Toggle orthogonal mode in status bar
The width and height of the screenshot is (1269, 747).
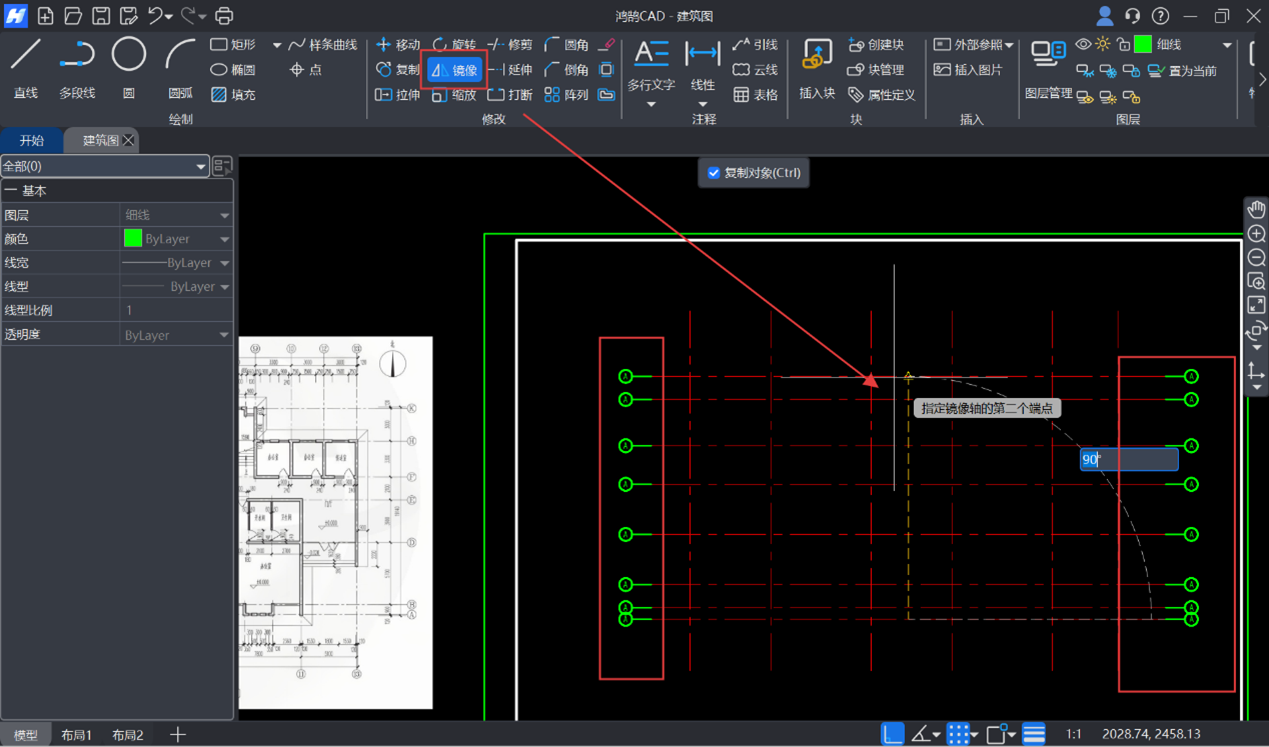click(892, 734)
